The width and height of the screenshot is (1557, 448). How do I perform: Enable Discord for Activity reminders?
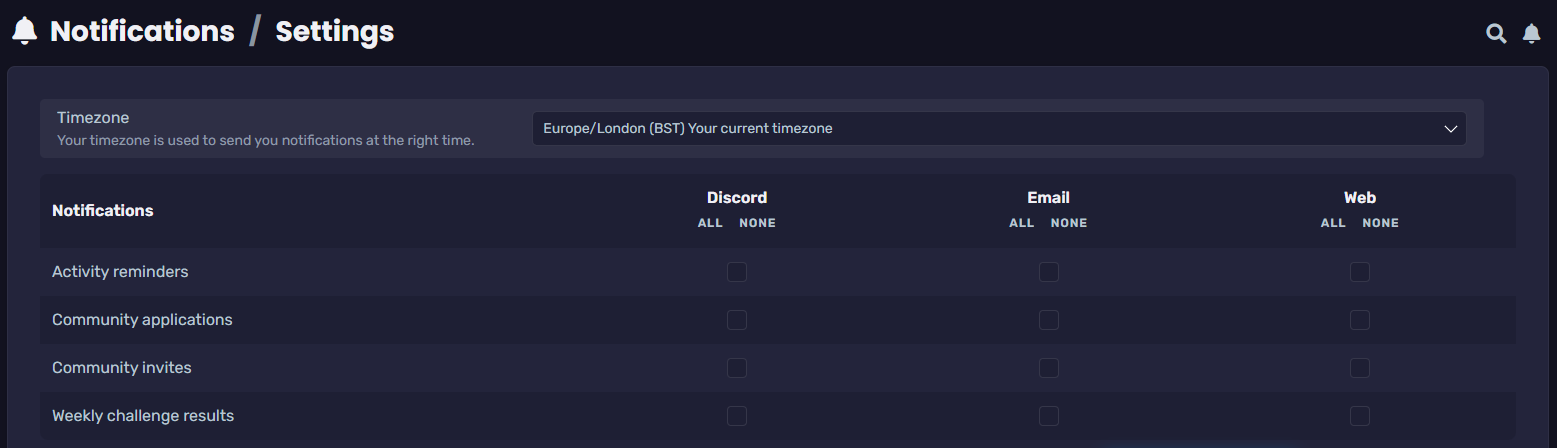pos(737,272)
